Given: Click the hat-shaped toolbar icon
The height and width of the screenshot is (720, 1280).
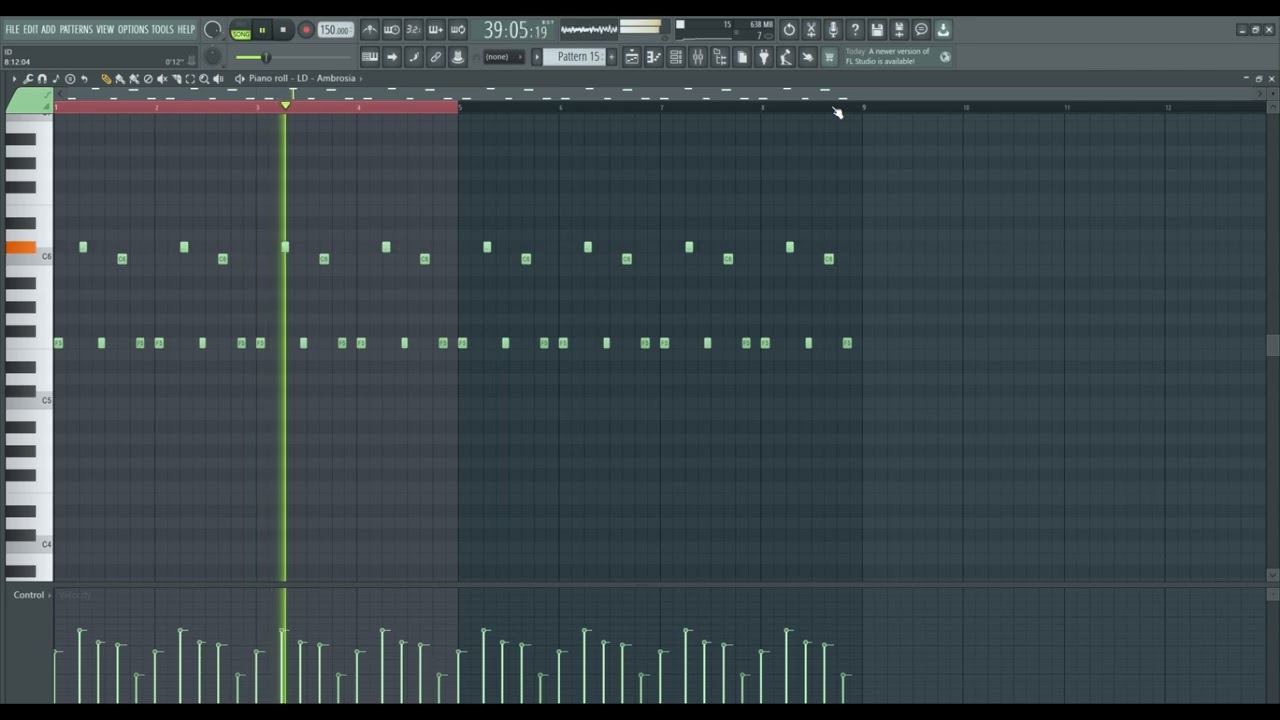Looking at the screenshot, I should click(457, 57).
